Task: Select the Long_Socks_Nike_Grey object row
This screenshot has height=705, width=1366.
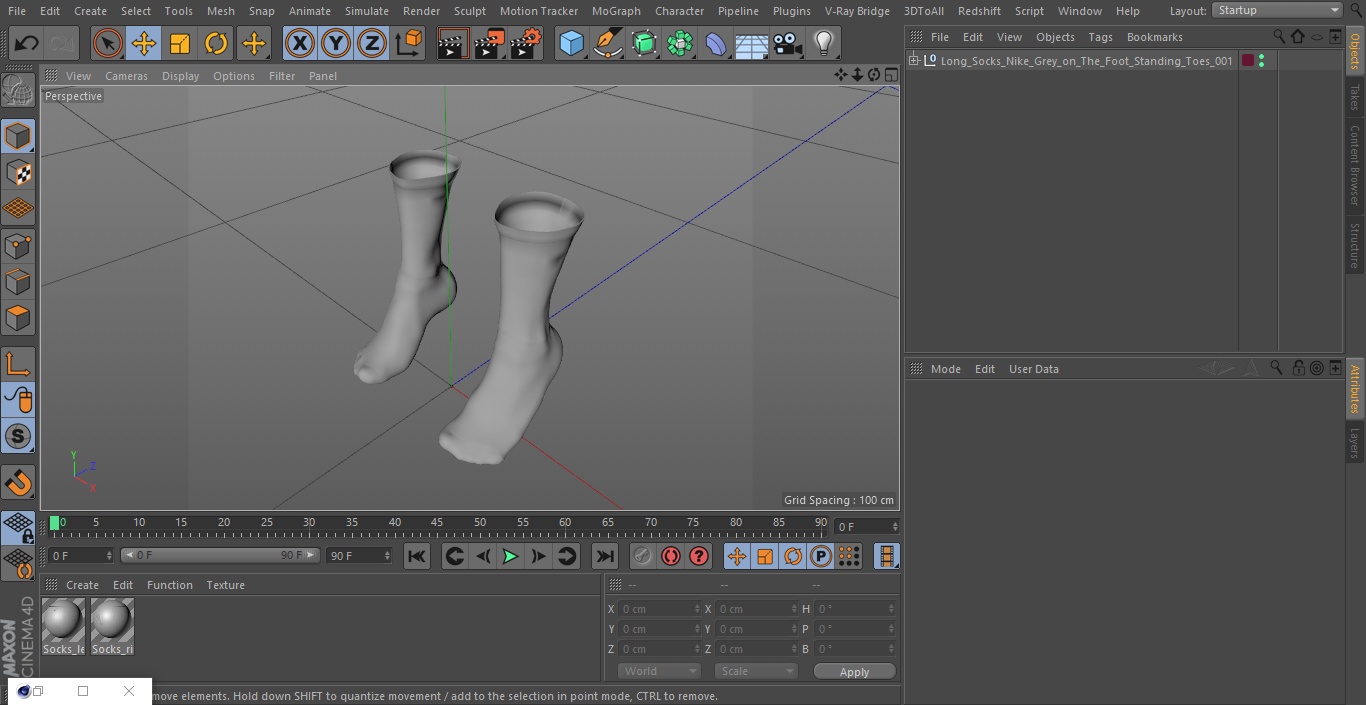Action: coord(1086,61)
